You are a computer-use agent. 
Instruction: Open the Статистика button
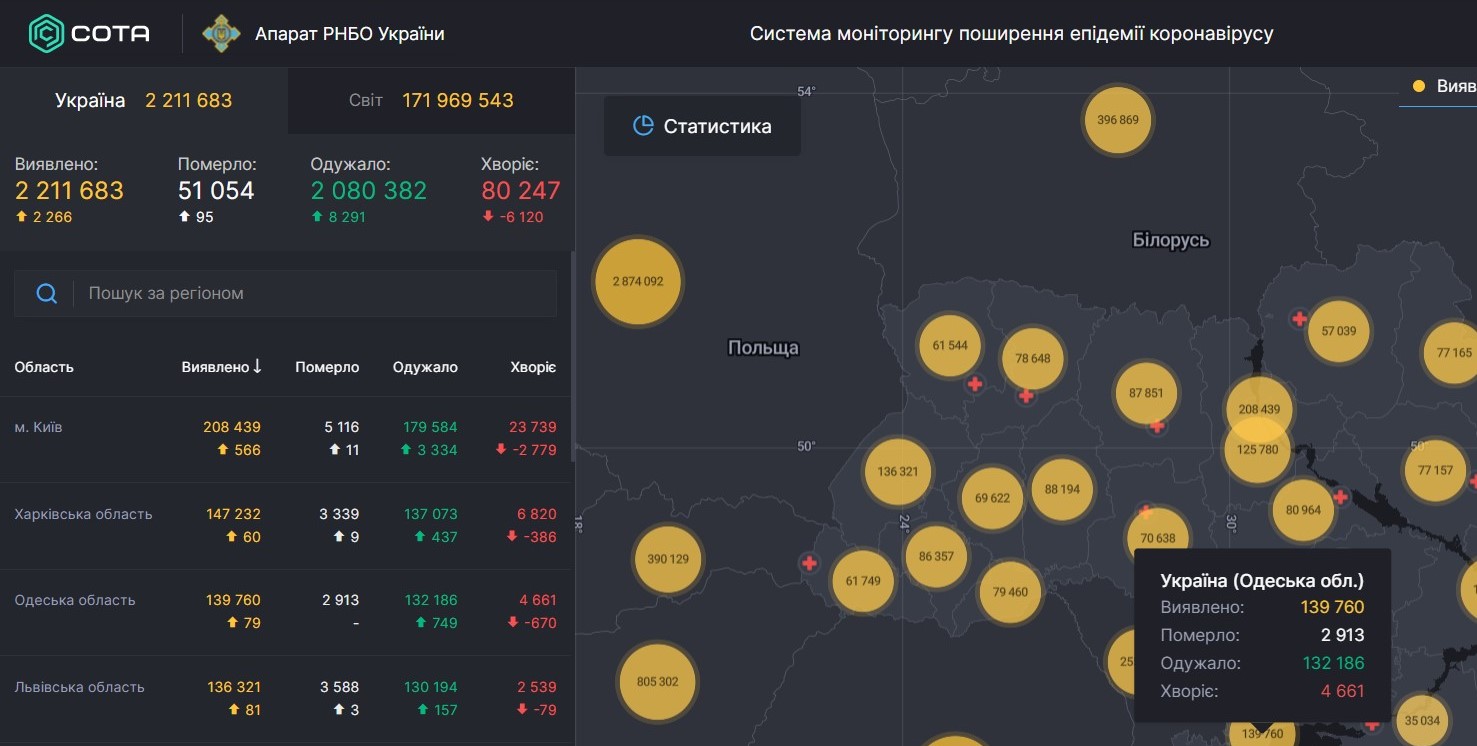702,126
